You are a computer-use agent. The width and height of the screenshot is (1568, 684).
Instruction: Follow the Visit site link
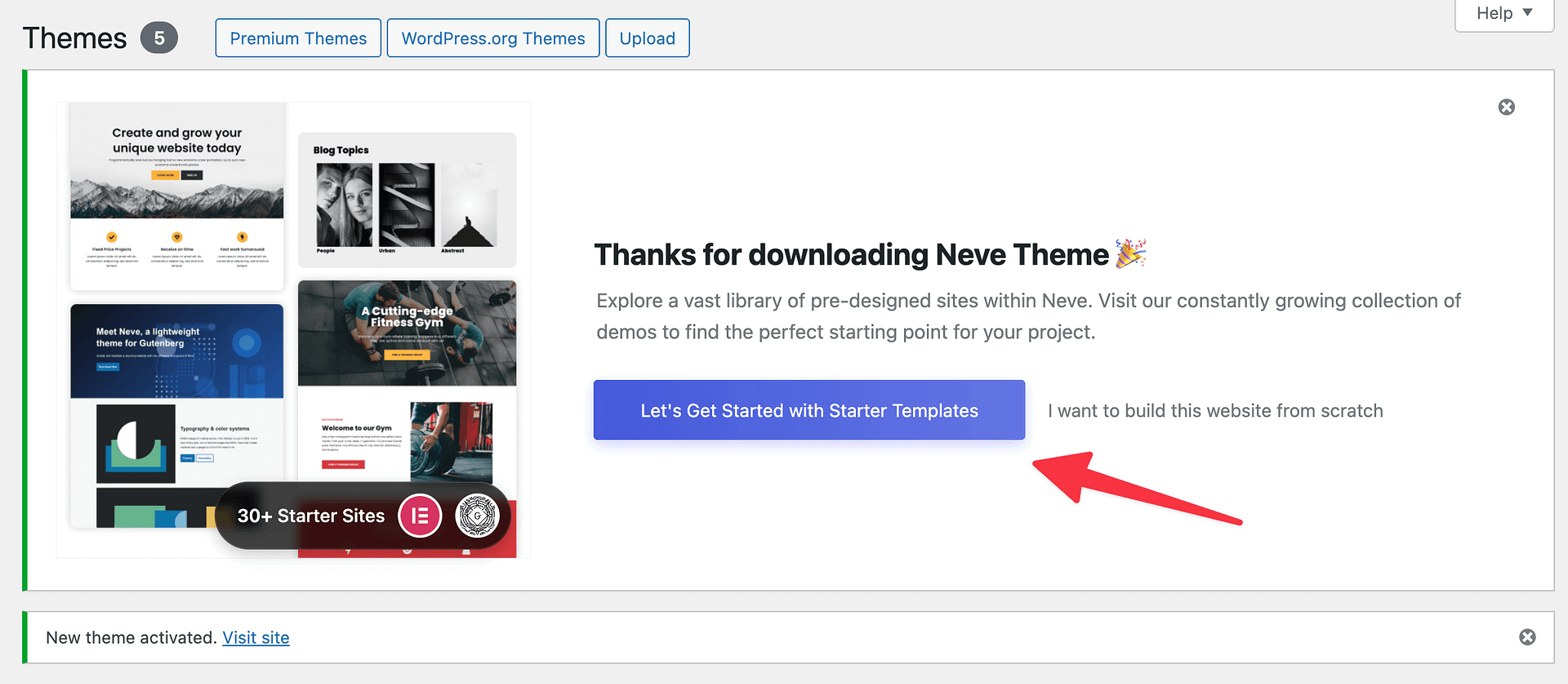[256, 637]
